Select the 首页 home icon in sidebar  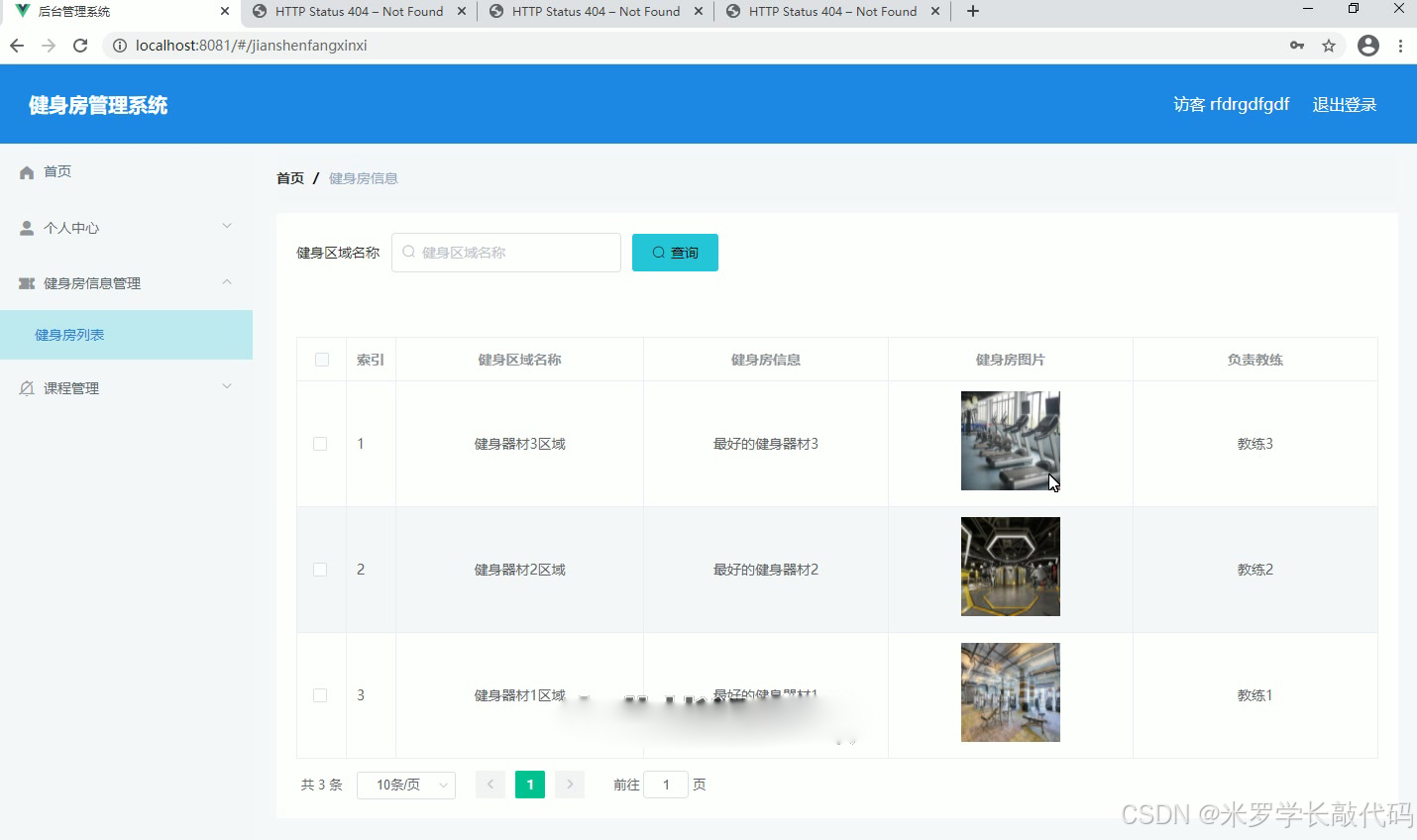25,171
